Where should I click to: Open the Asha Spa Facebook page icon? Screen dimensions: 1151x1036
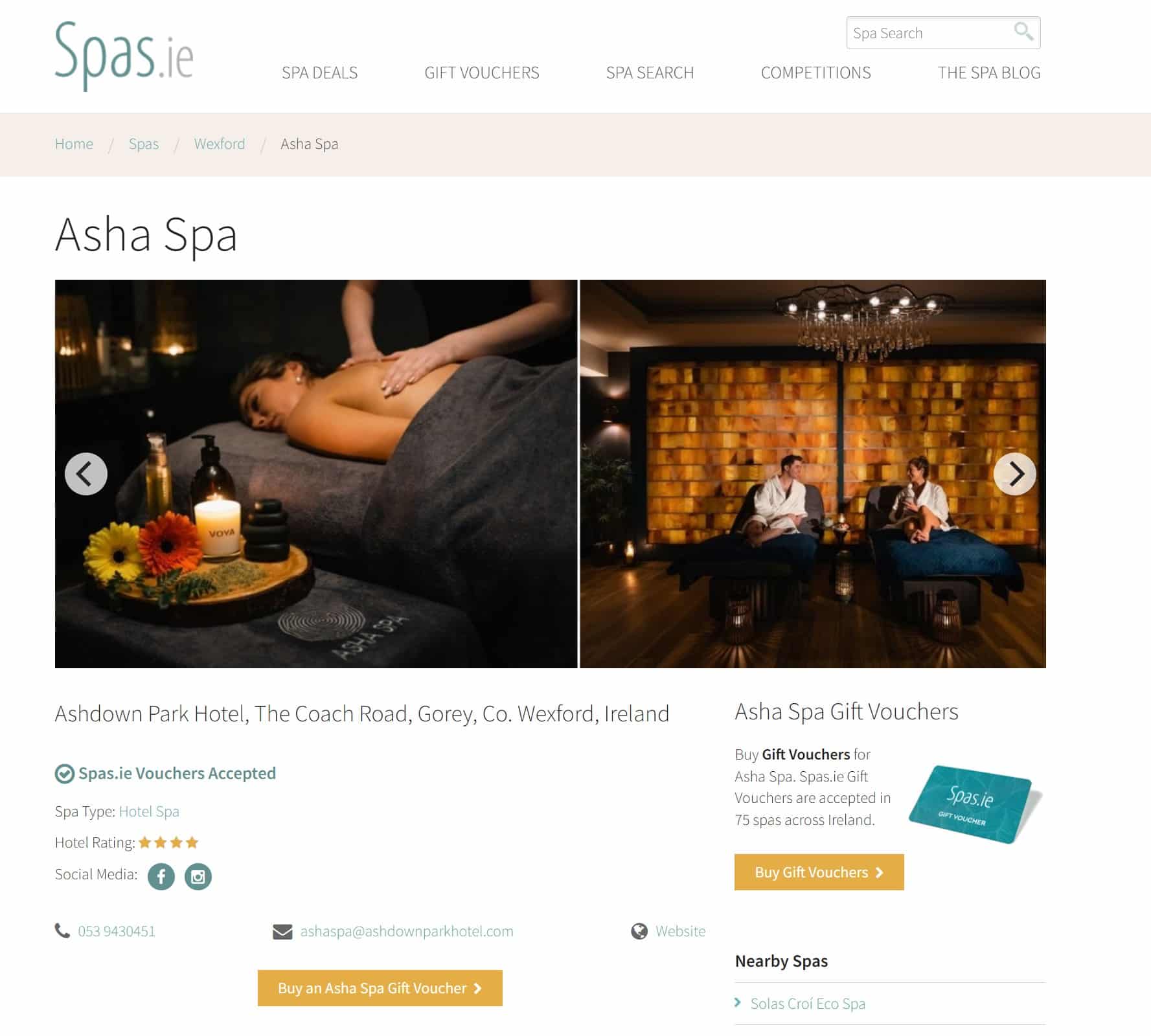click(x=161, y=877)
